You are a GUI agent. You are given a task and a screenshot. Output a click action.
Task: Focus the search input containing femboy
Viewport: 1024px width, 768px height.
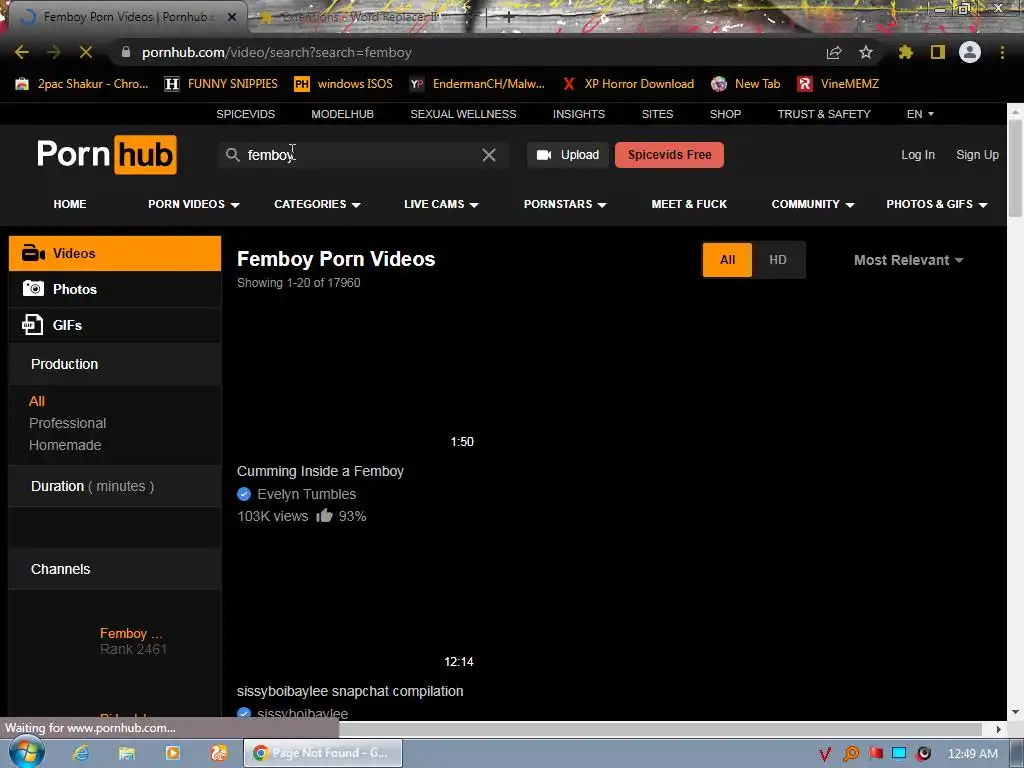pyautogui.click(x=362, y=155)
